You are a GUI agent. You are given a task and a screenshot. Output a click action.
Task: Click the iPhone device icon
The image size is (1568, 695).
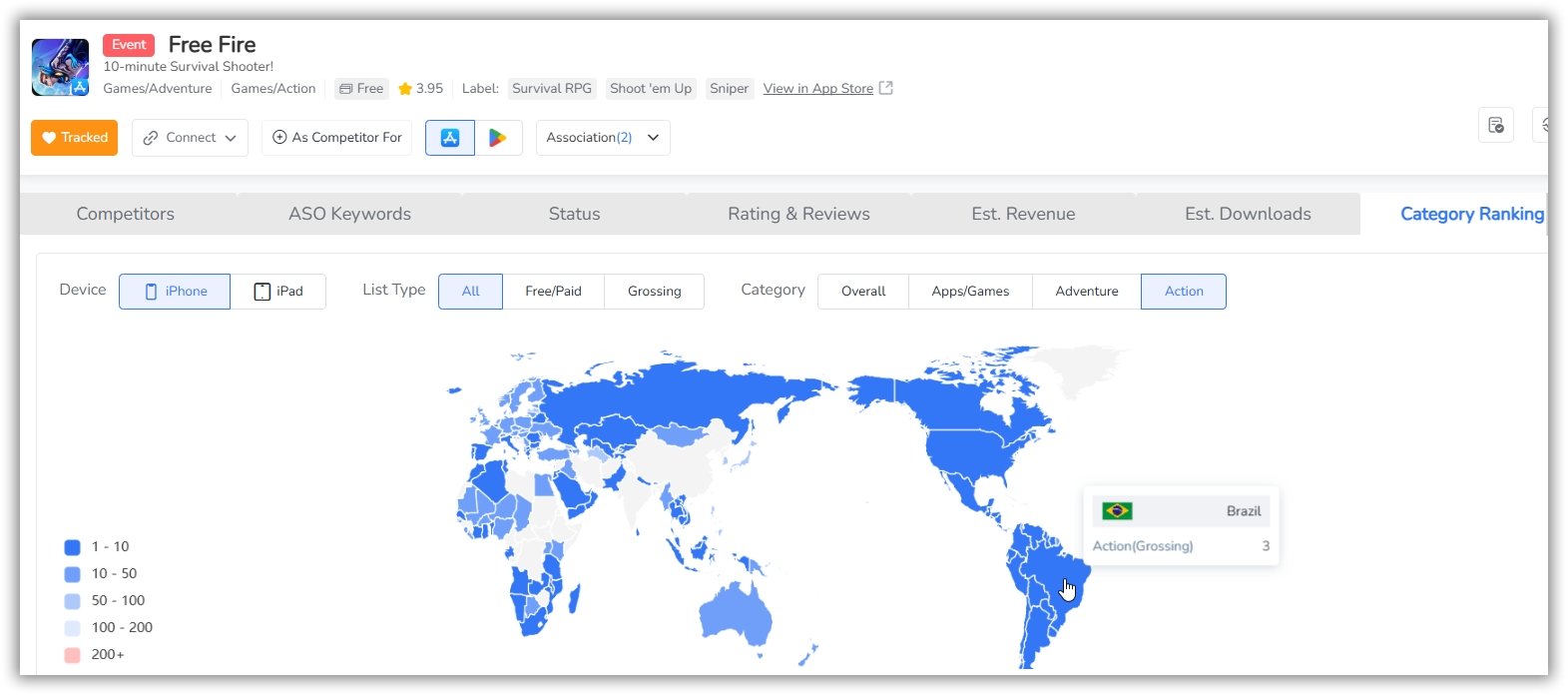(152, 292)
